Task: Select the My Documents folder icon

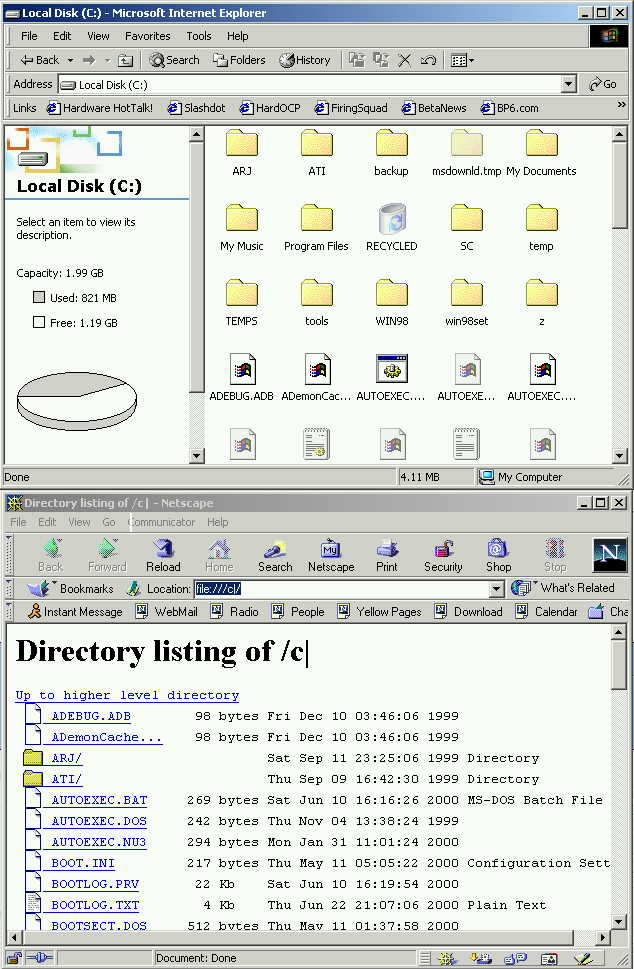Action: pyautogui.click(x=541, y=143)
